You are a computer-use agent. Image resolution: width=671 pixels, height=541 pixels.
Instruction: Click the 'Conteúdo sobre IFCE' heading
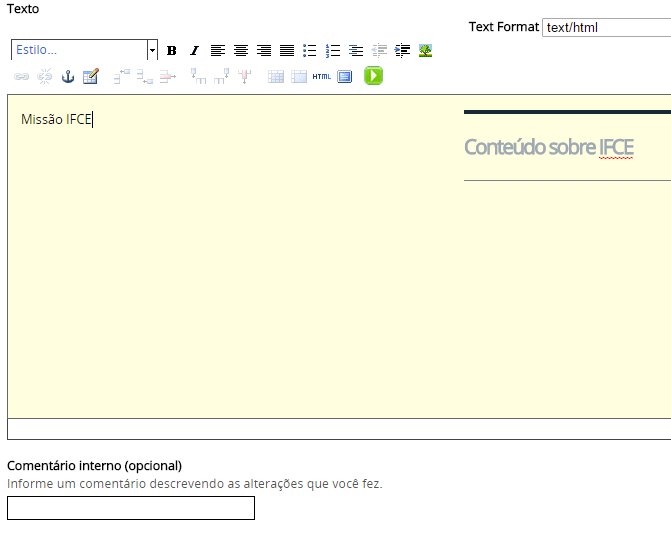point(549,147)
